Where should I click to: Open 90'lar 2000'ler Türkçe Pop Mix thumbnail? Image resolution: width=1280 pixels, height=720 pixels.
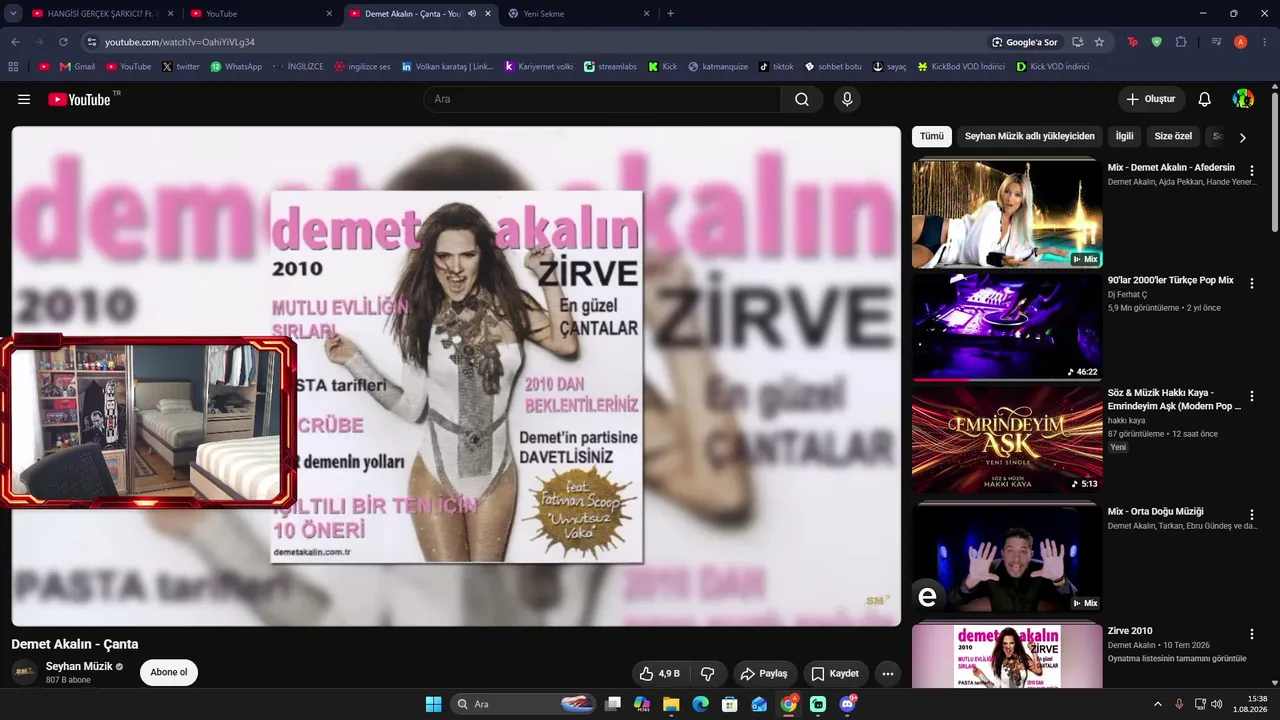point(1007,327)
